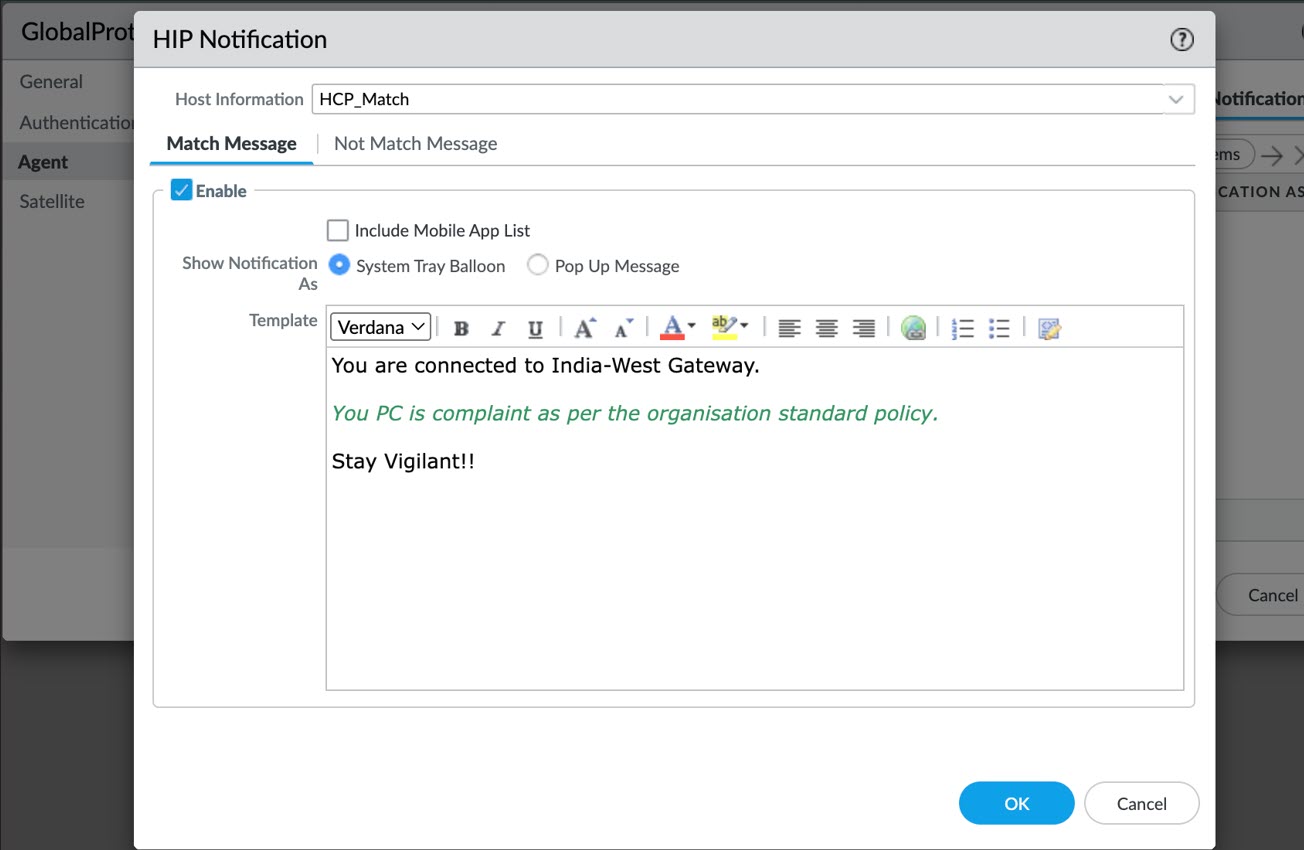Decrease the template font size
This screenshot has width=1304, height=850.
pos(623,328)
